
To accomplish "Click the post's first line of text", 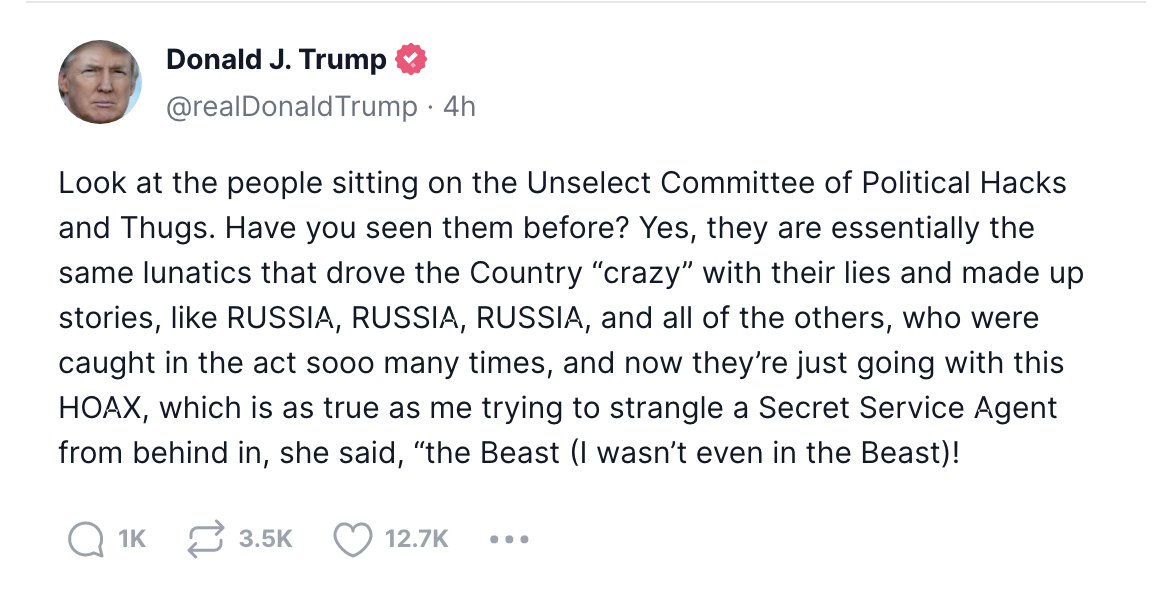I will click(x=562, y=183).
